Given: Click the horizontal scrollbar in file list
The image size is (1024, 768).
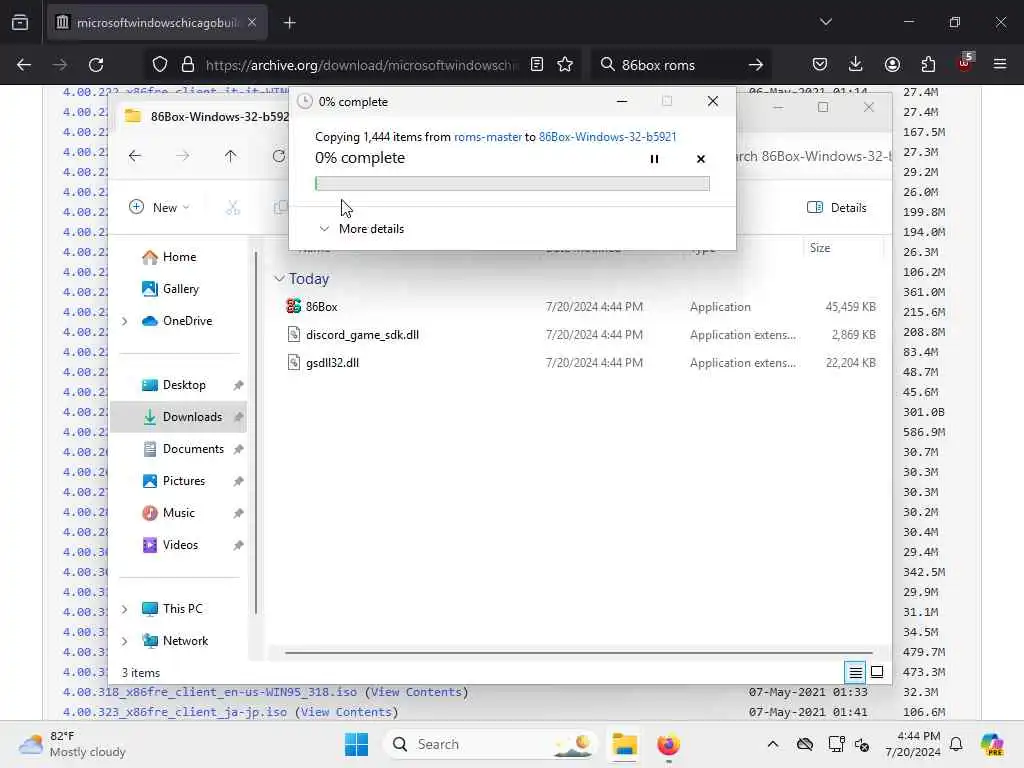Looking at the screenshot, I should coord(579,652).
